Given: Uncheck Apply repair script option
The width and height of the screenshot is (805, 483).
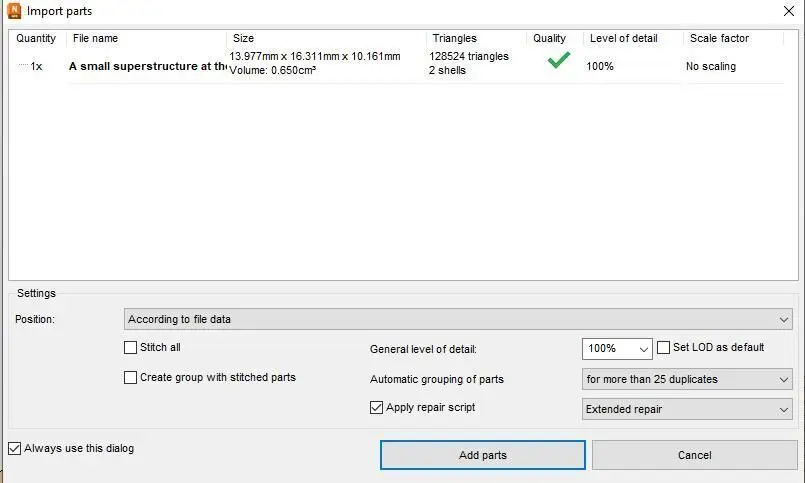Looking at the screenshot, I should click(x=376, y=408).
